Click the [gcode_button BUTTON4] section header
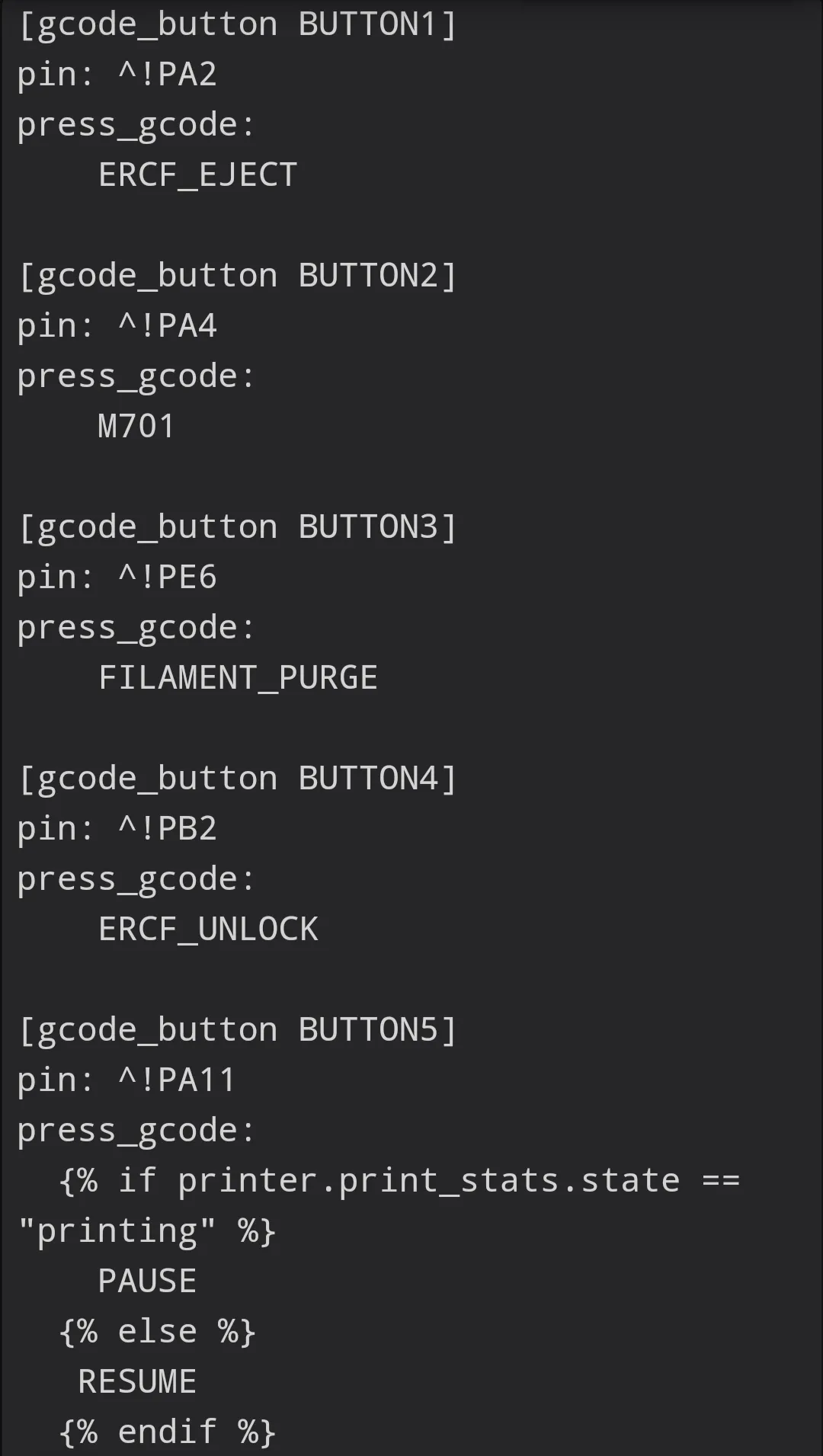823x1456 pixels. click(x=237, y=779)
